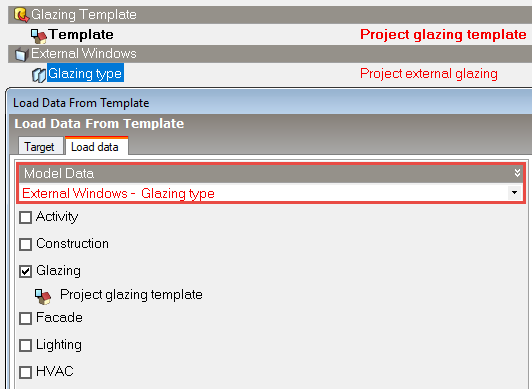Collapse the External Windows header

tap(270, 54)
